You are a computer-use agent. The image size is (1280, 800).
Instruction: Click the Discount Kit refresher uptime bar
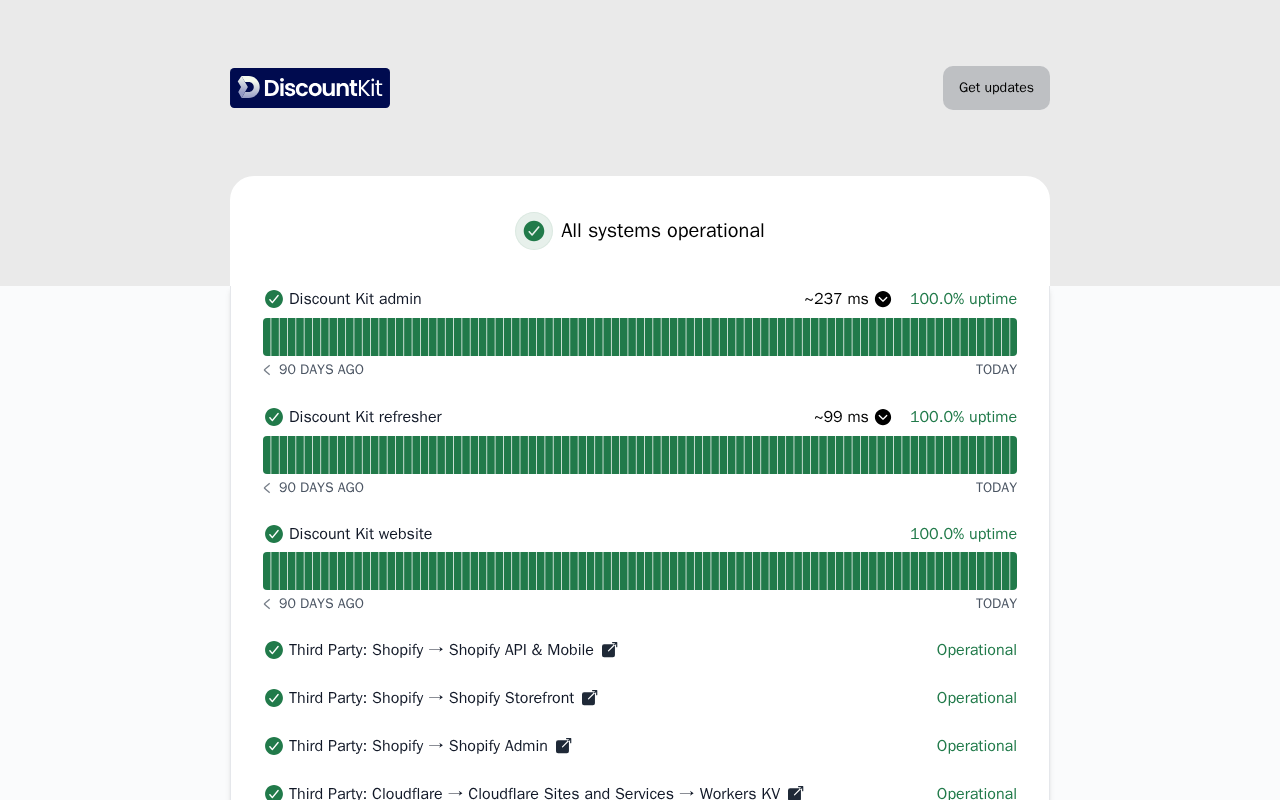coord(640,455)
